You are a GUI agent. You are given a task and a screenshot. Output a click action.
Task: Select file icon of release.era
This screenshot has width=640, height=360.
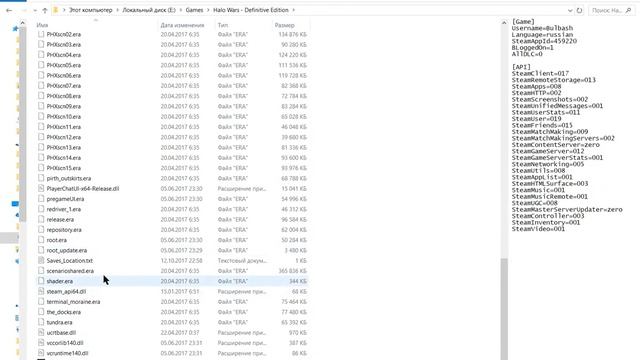coord(41,220)
